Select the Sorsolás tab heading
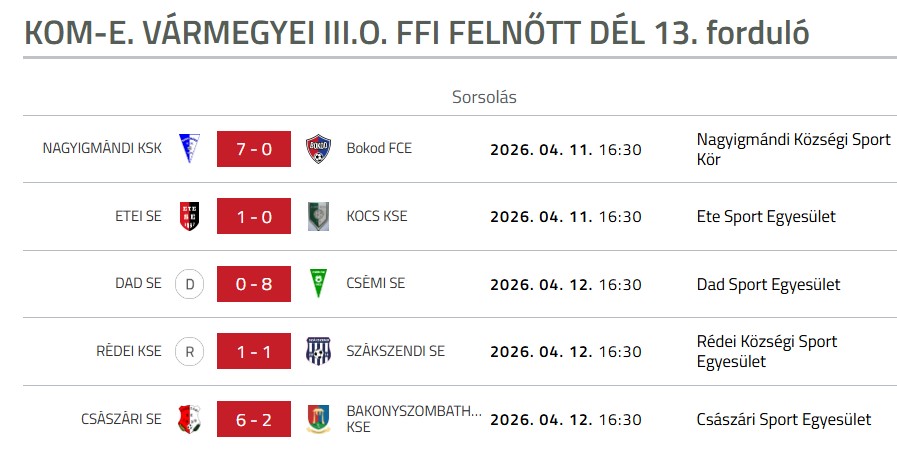This screenshot has height=455, width=897. 484,97
